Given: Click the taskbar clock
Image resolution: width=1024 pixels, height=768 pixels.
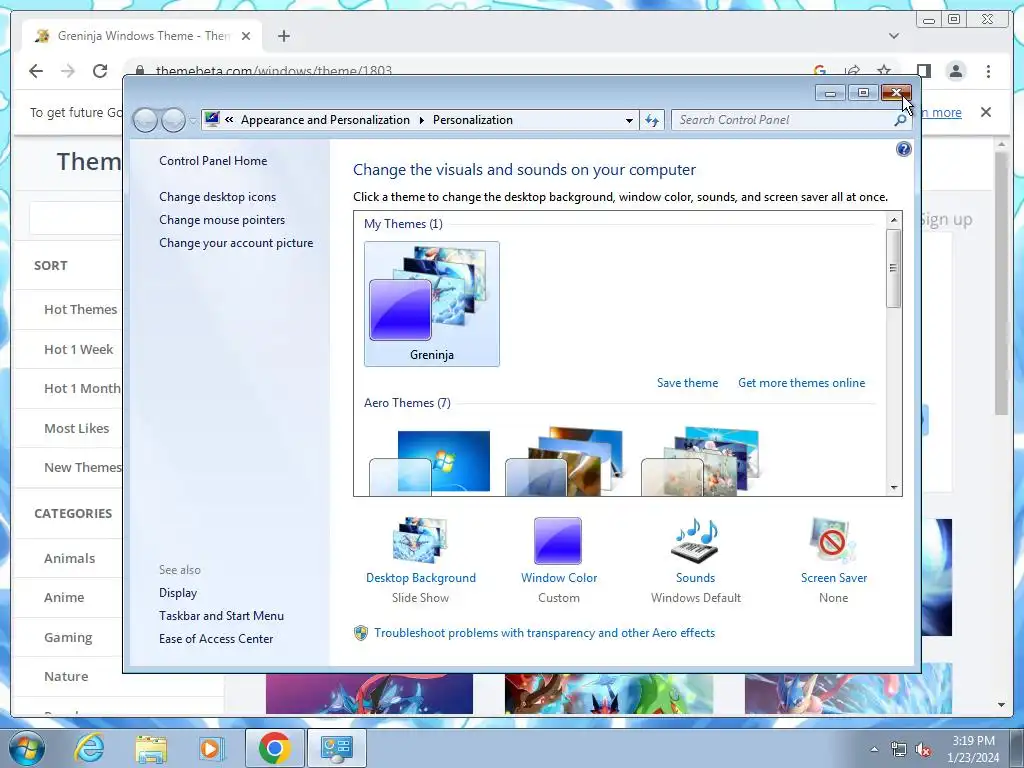Looking at the screenshot, I should (x=973, y=749).
